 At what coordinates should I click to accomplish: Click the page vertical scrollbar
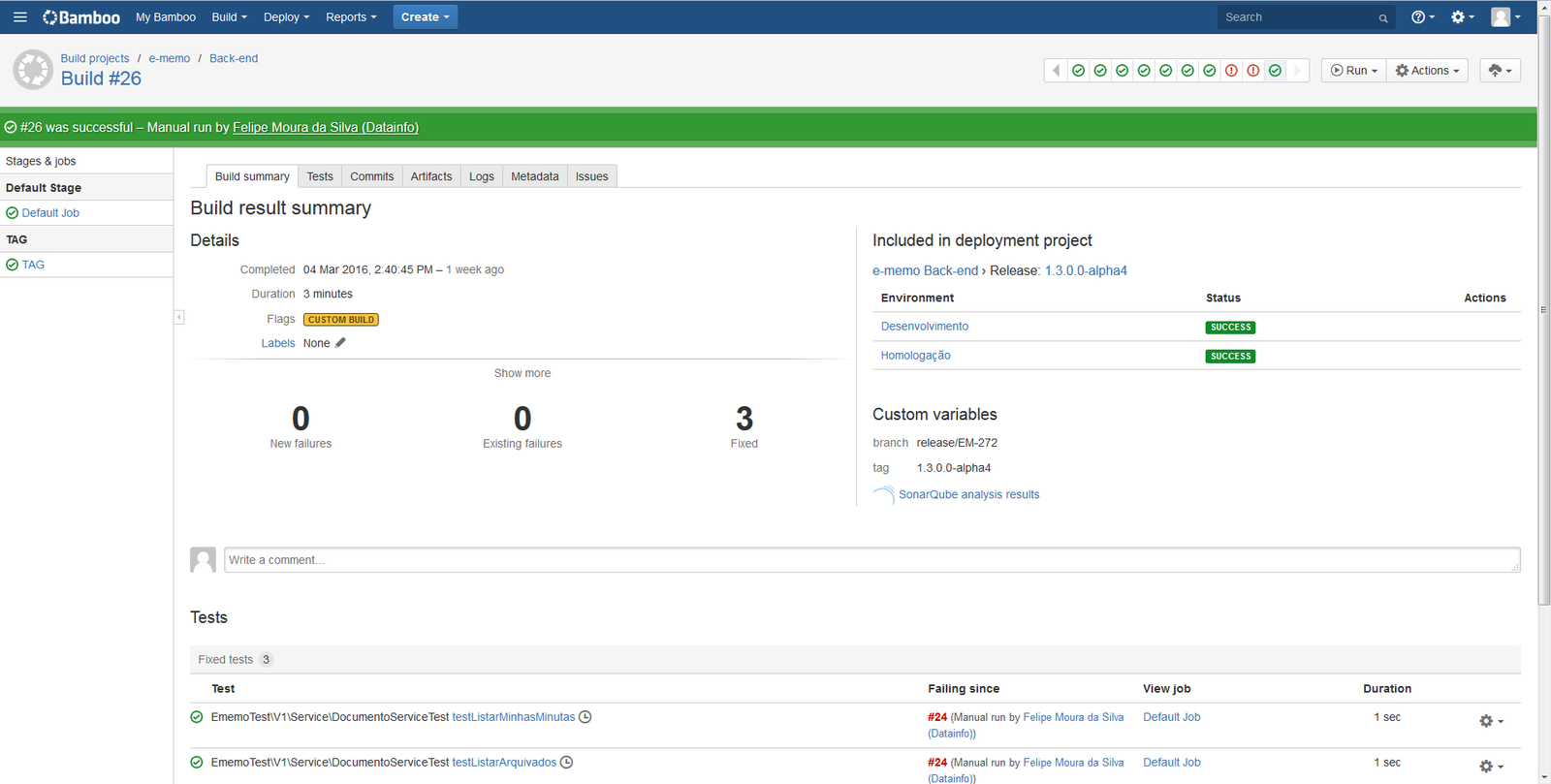click(x=1544, y=310)
